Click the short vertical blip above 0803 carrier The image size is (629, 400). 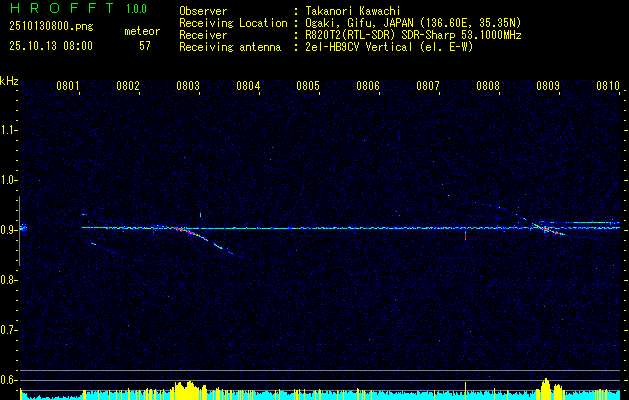coord(200,215)
